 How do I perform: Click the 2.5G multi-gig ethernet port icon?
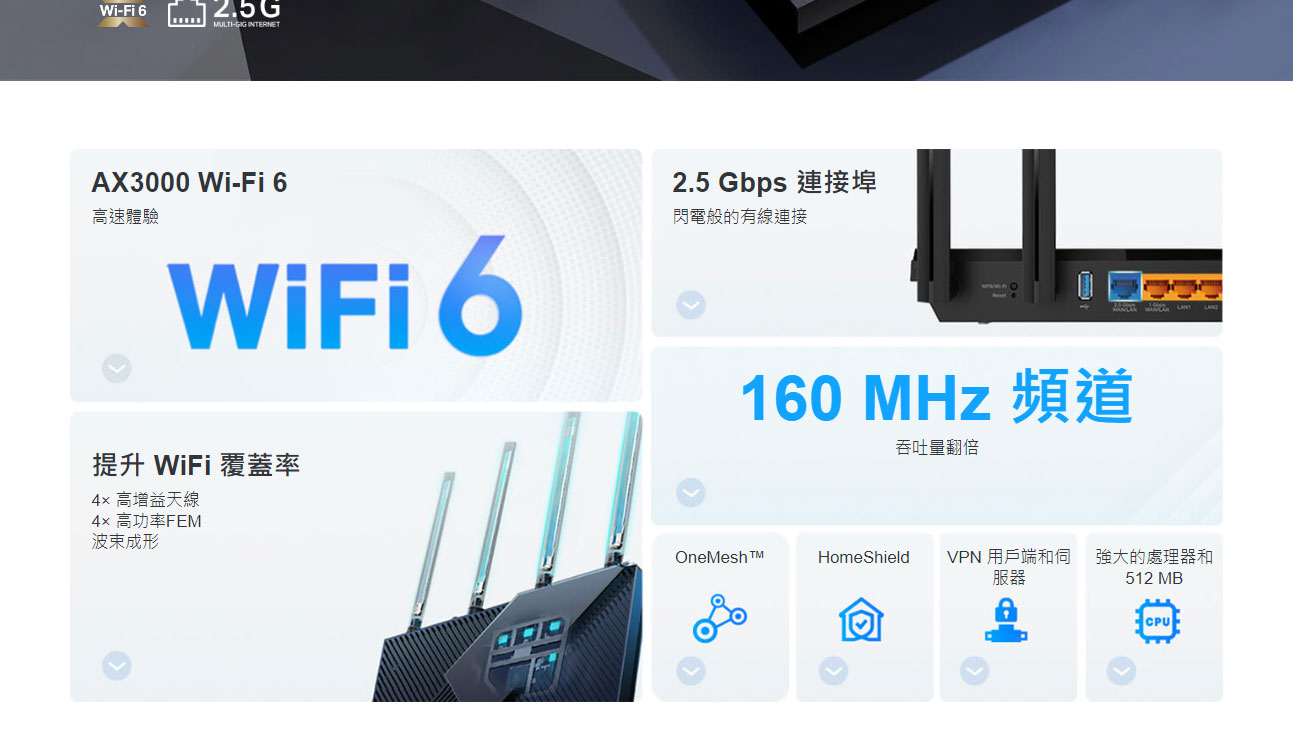coord(187,13)
